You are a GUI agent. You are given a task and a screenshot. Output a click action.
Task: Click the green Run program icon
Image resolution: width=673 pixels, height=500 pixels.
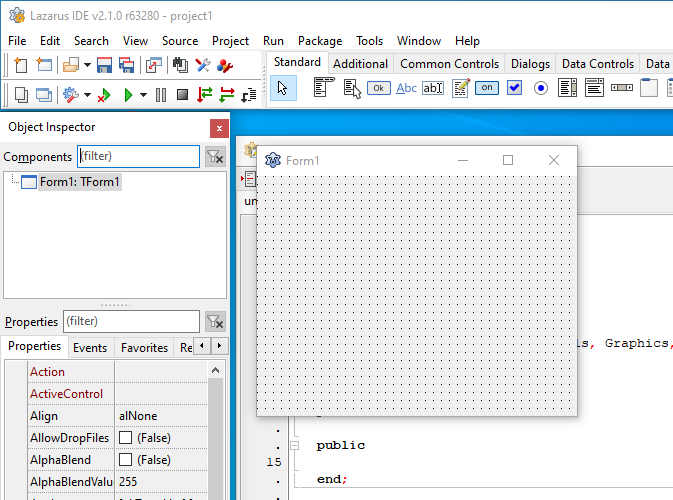128,95
